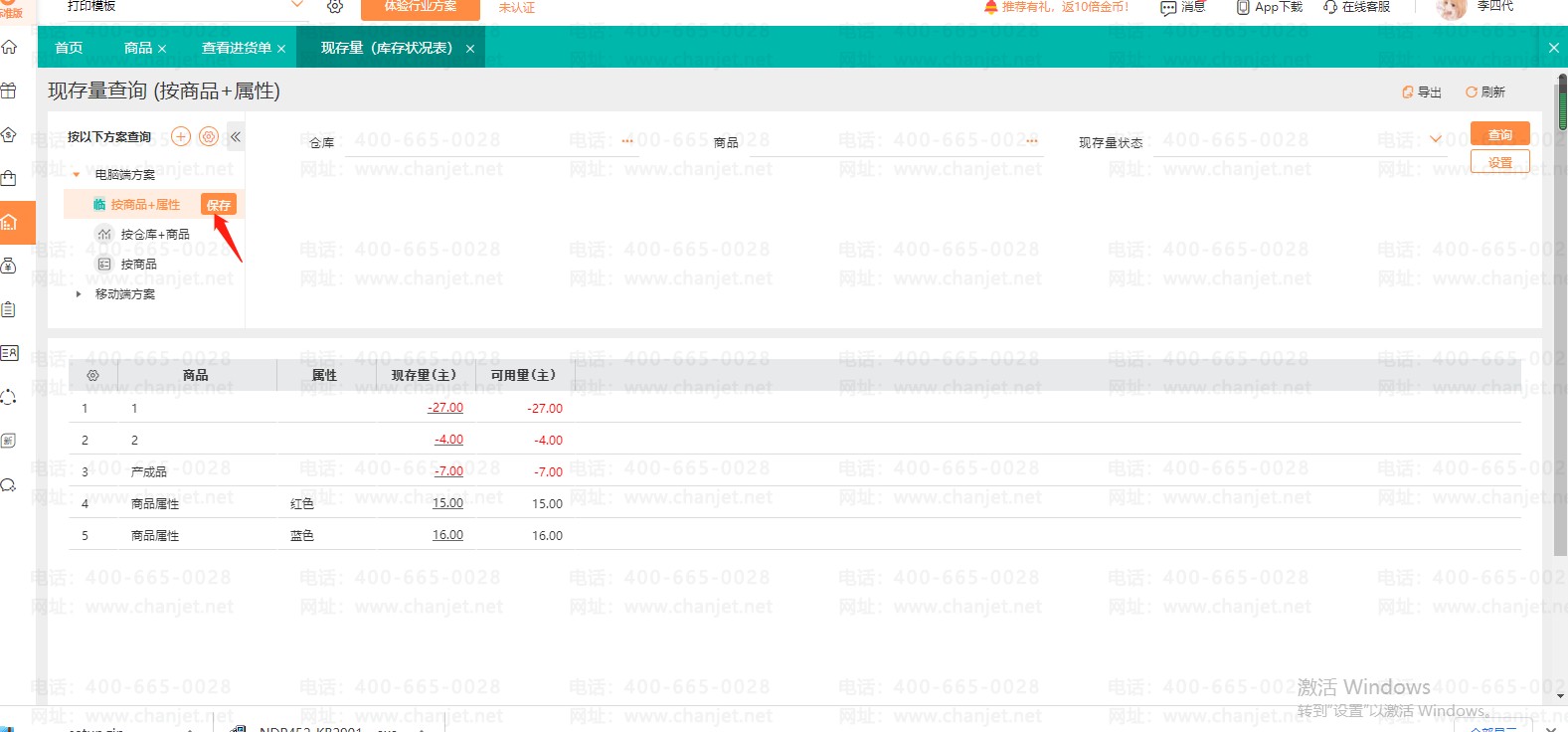Click the 导出 export icon
Screen dimensions: 1568x732
click(x=1408, y=91)
